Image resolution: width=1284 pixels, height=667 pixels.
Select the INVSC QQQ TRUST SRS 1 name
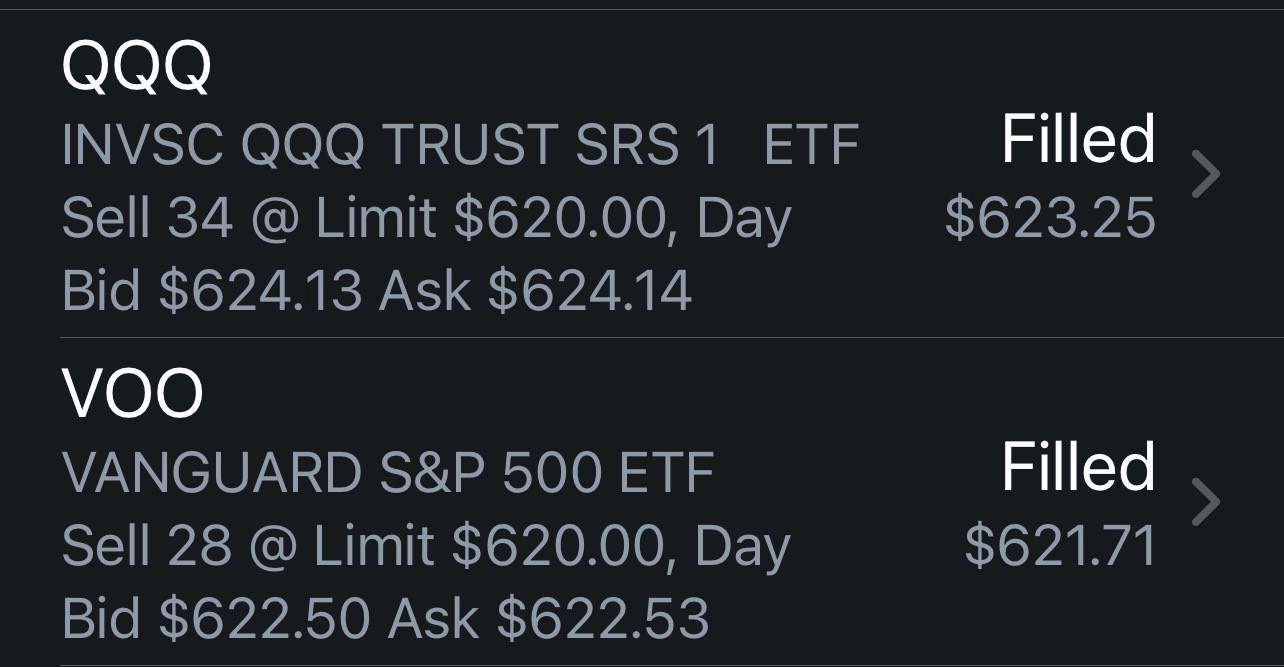coord(390,147)
